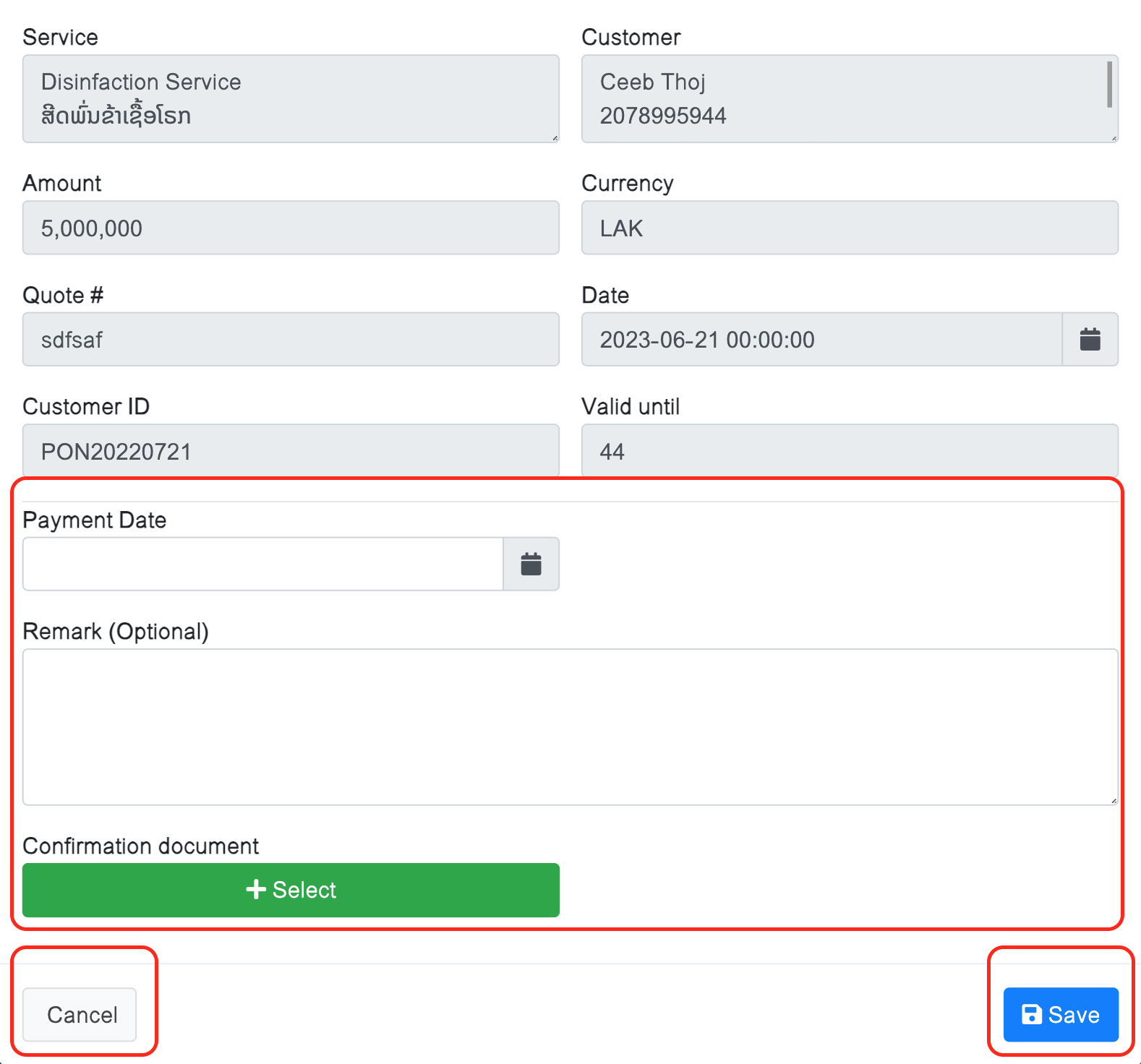
Task: Click the Customer ID label
Action: [x=86, y=406]
